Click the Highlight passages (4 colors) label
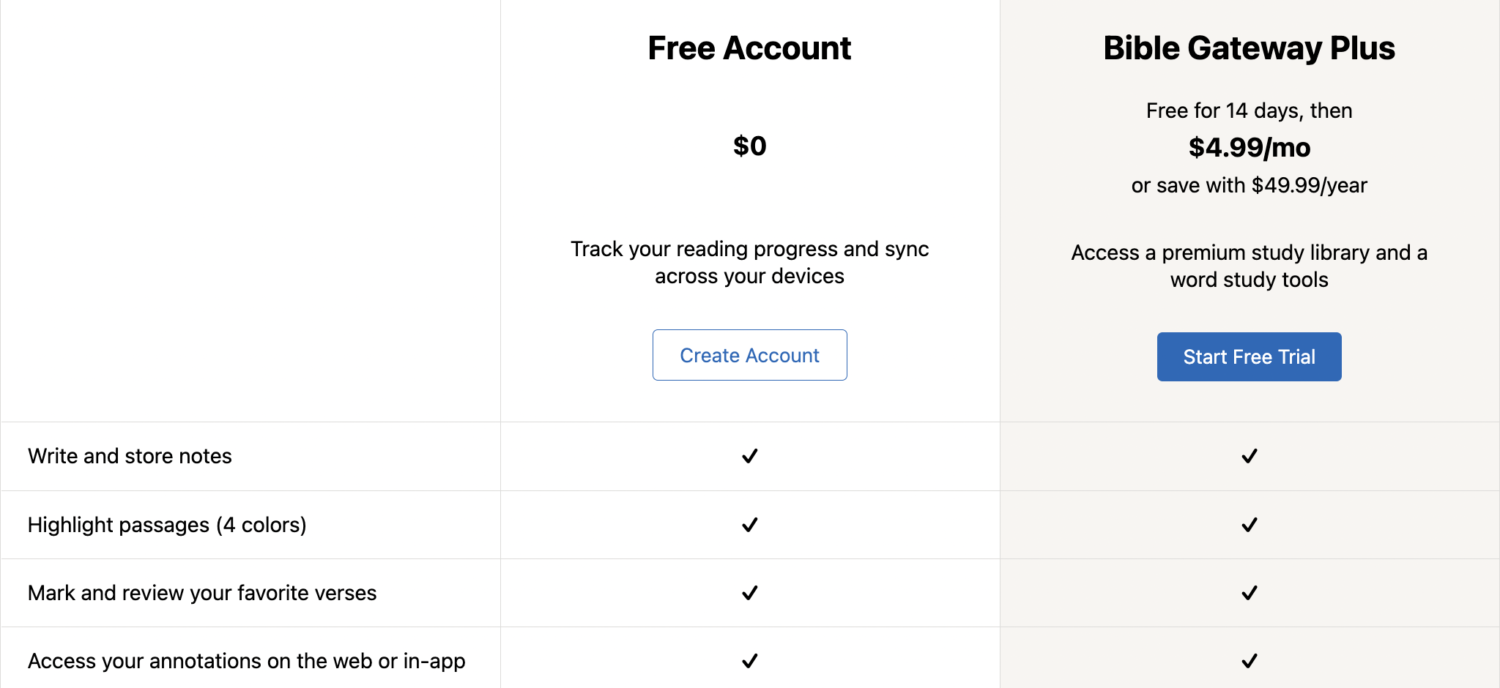This screenshot has height=688, width=1500. point(167,525)
